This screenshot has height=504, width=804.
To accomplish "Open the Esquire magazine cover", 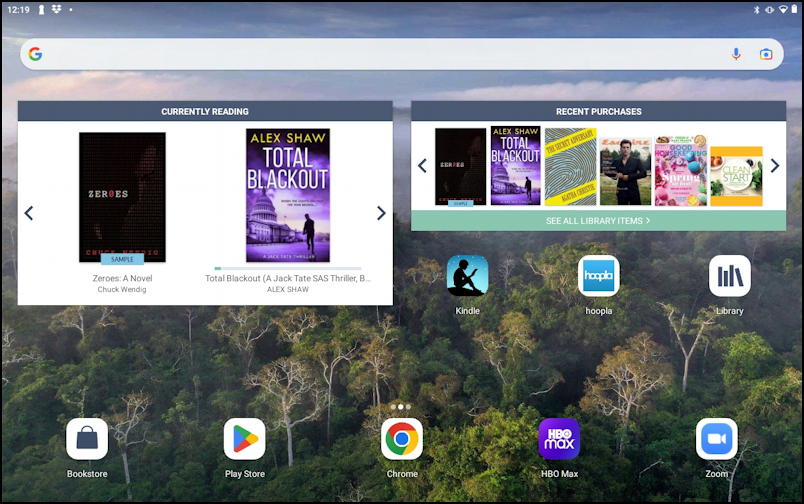I will [625, 171].
